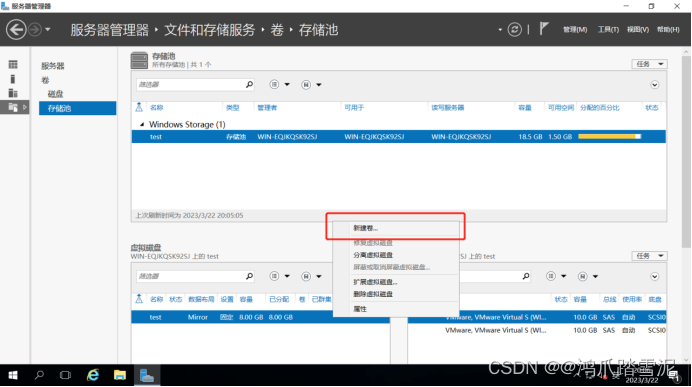Open the 视图(V) menu

pyautogui.click(x=638, y=30)
